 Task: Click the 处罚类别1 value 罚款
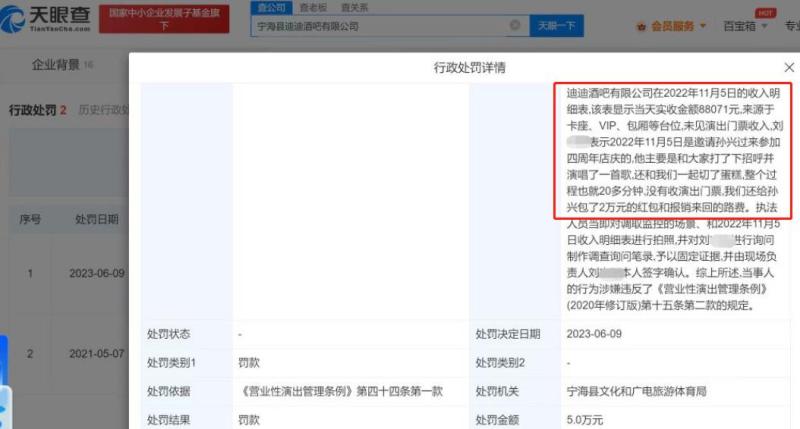point(249,363)
